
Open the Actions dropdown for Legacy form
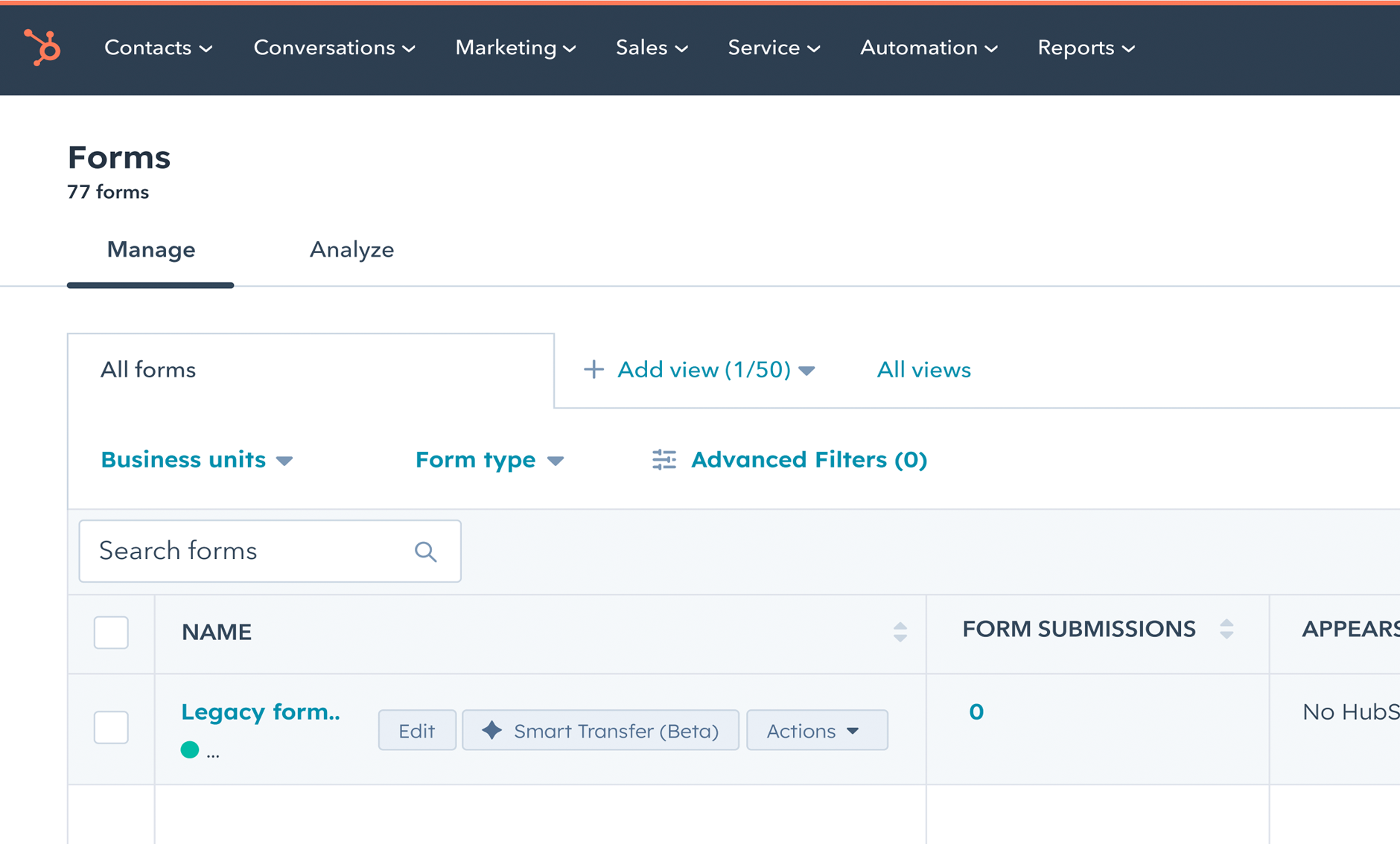point(817,730)
